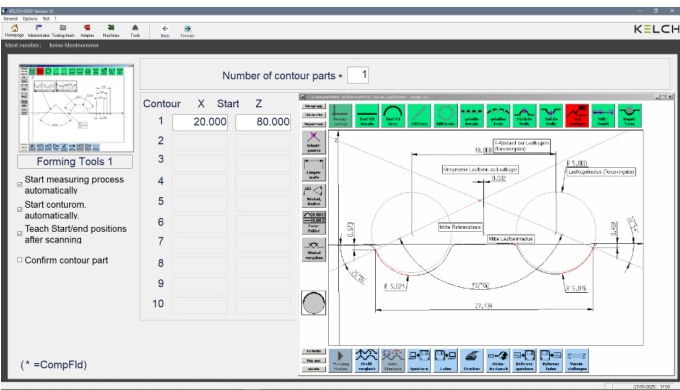This screenshot has width=680, height=390.
Task: Open the Administrator toolbar icon
Action: [39, 30]
